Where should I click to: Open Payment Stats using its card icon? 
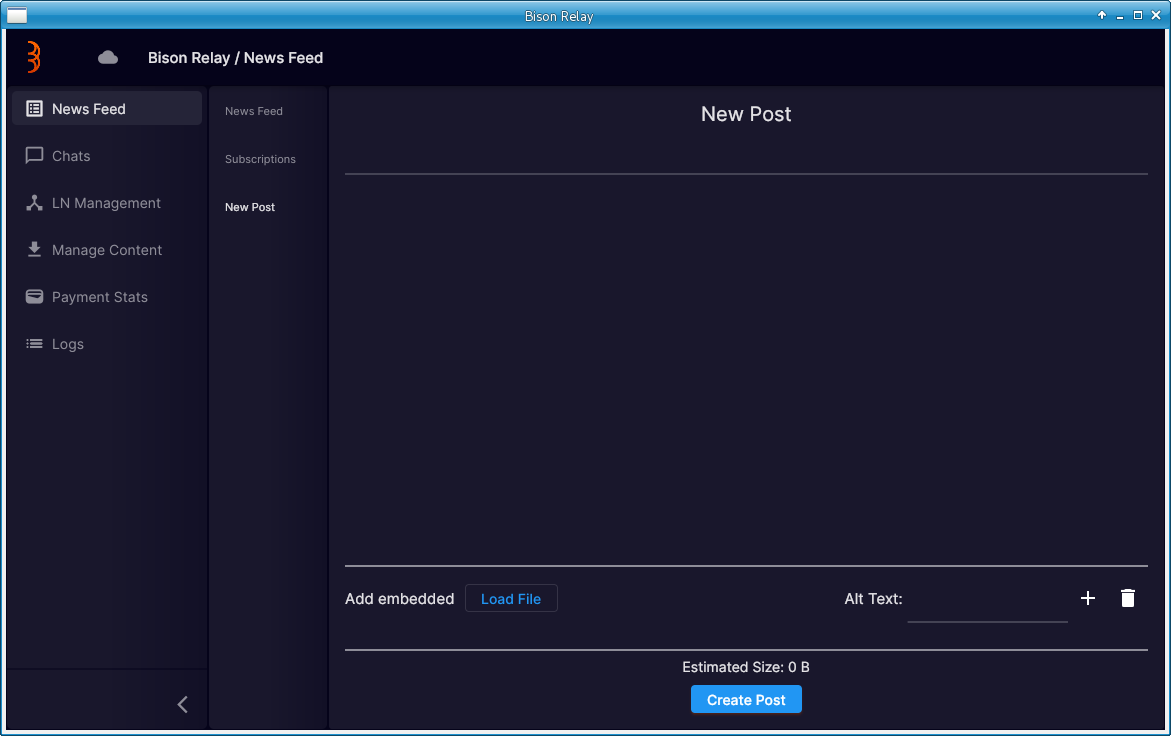[x=35, y=296]
